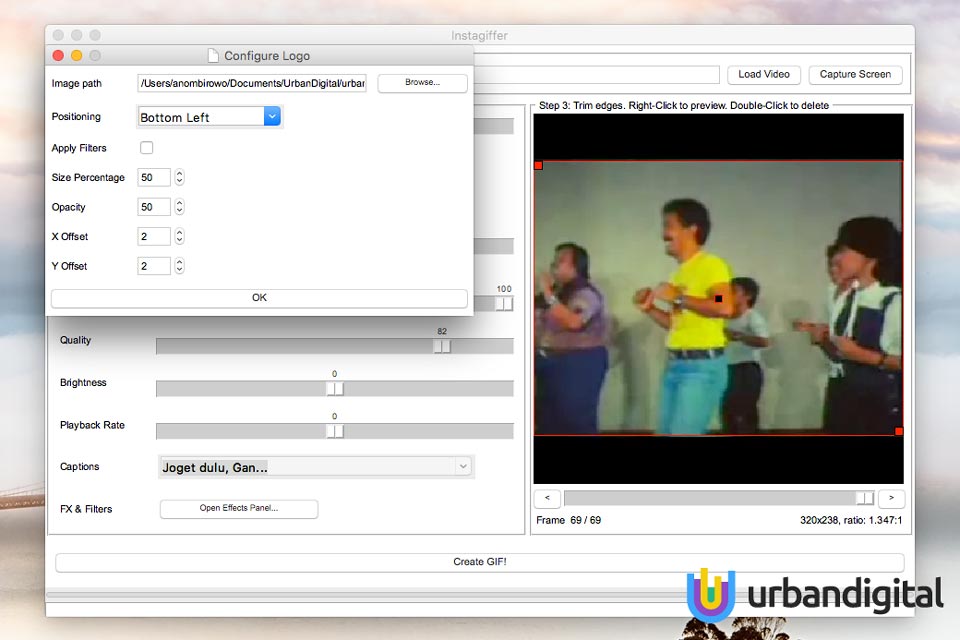Image resolution: width=960 pixels, height=640 pixels.
Task: Edit the Image path text field
Action: 252,83
